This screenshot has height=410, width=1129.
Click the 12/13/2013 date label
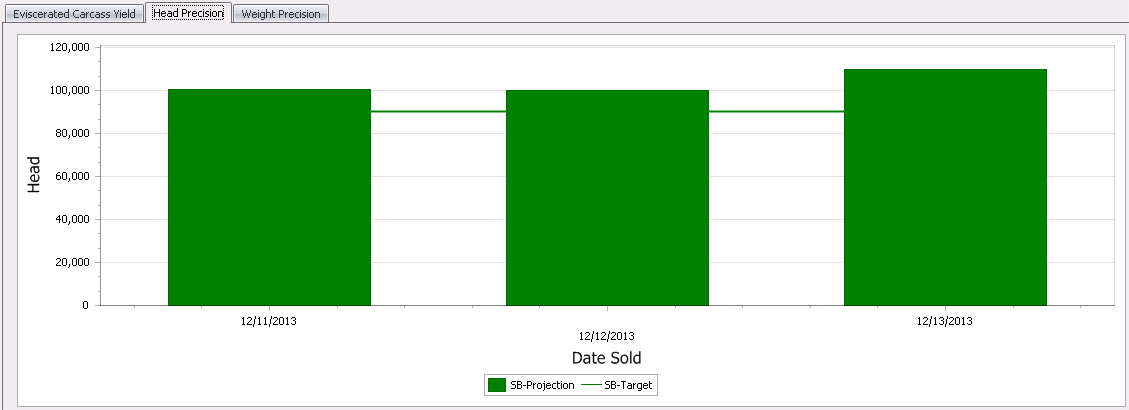click(x=945, y=321)
